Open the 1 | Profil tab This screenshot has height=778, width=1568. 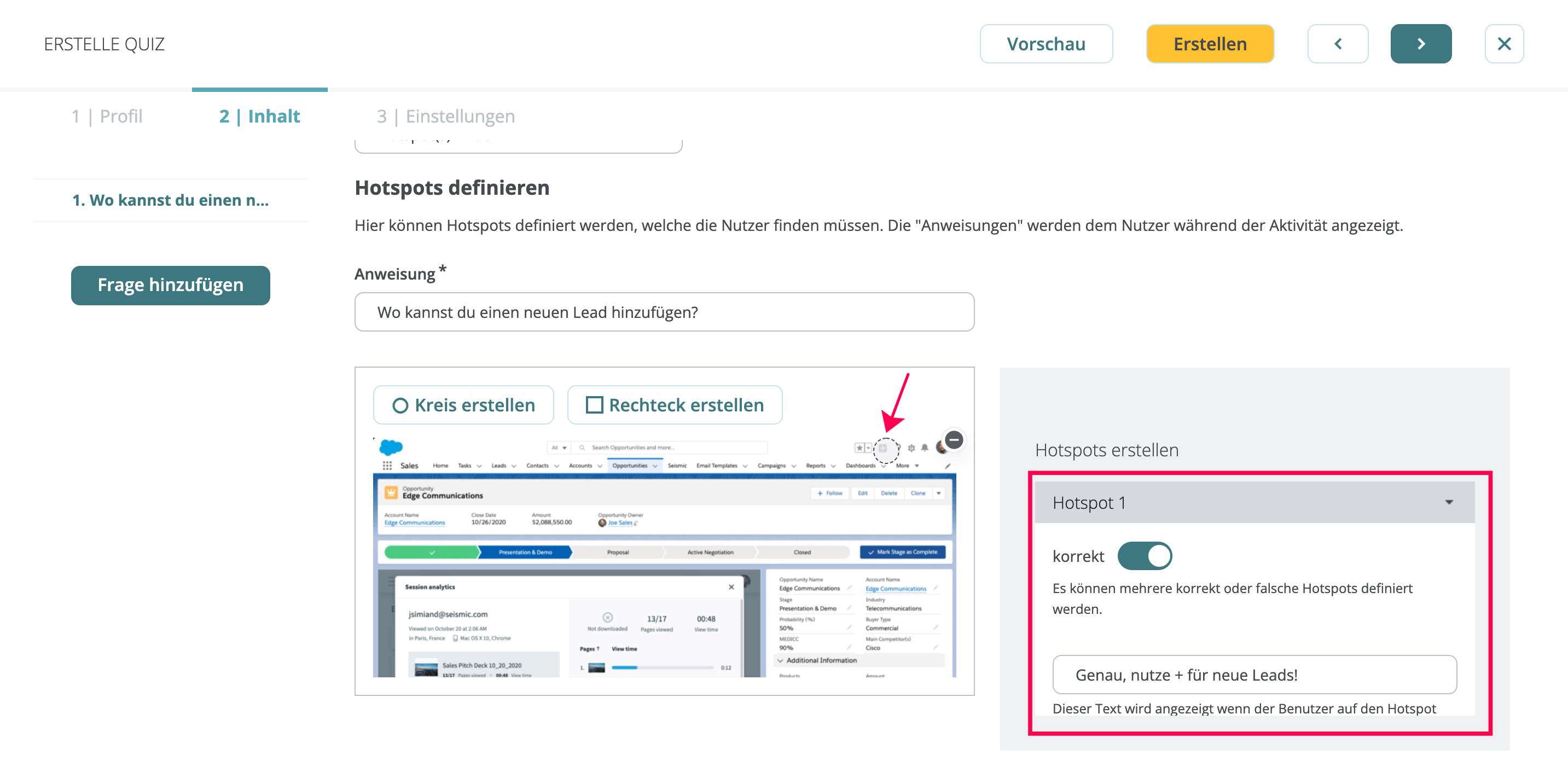click(x=107, y=117)
